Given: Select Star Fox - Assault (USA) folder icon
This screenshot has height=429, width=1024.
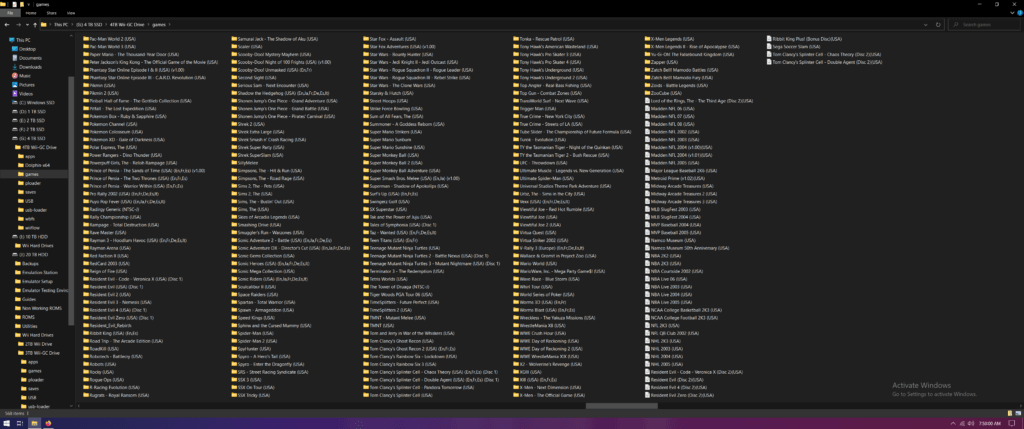Looking at the screenshot, I should 366,39.
